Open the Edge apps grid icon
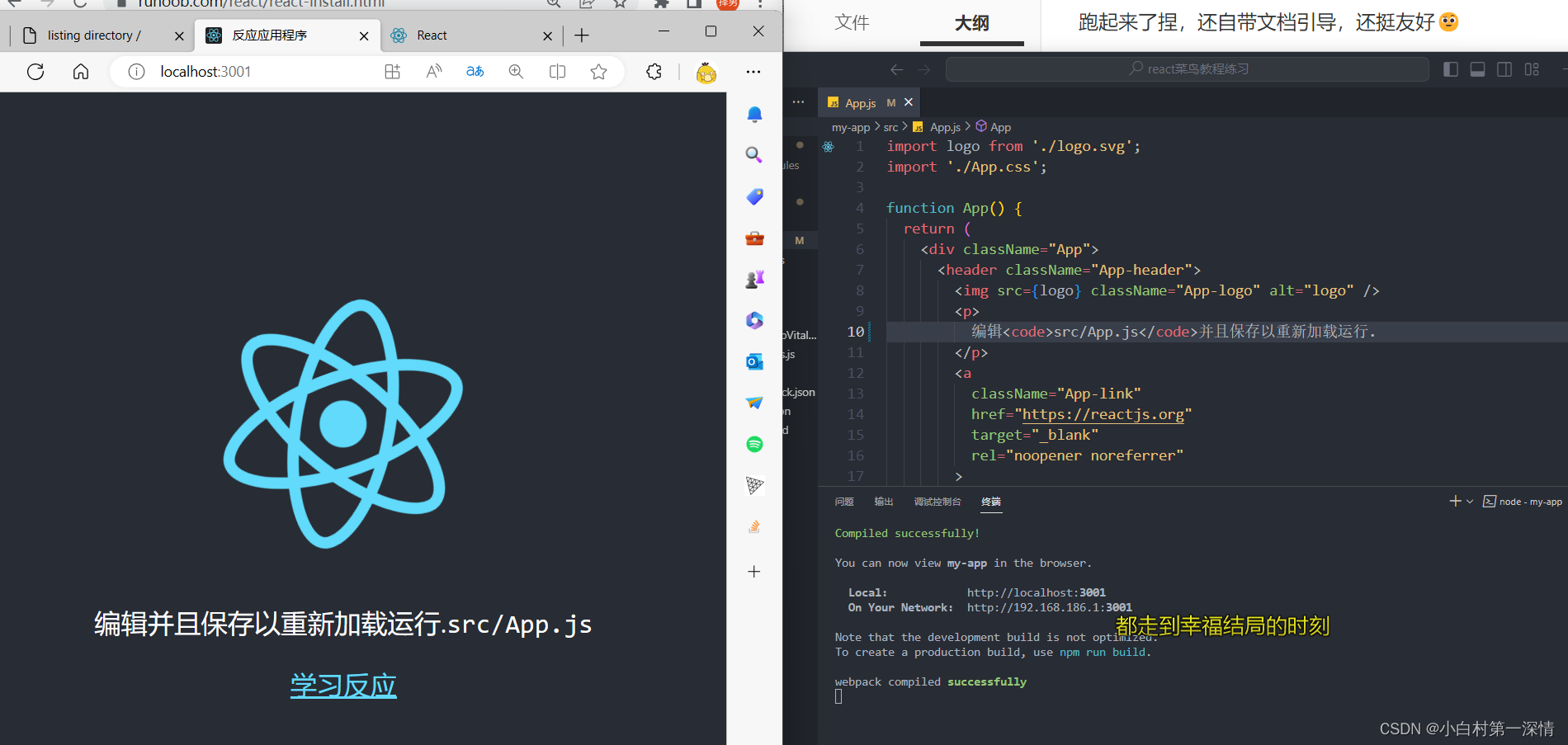The image size is (1568, 745). [393, 72]
